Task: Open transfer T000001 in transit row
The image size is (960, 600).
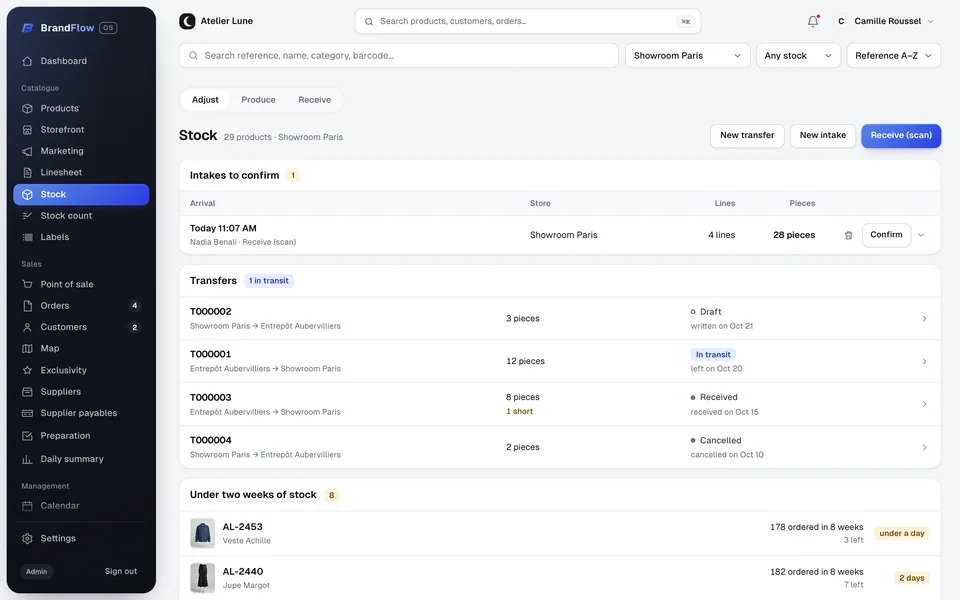Action: [560, 361]
